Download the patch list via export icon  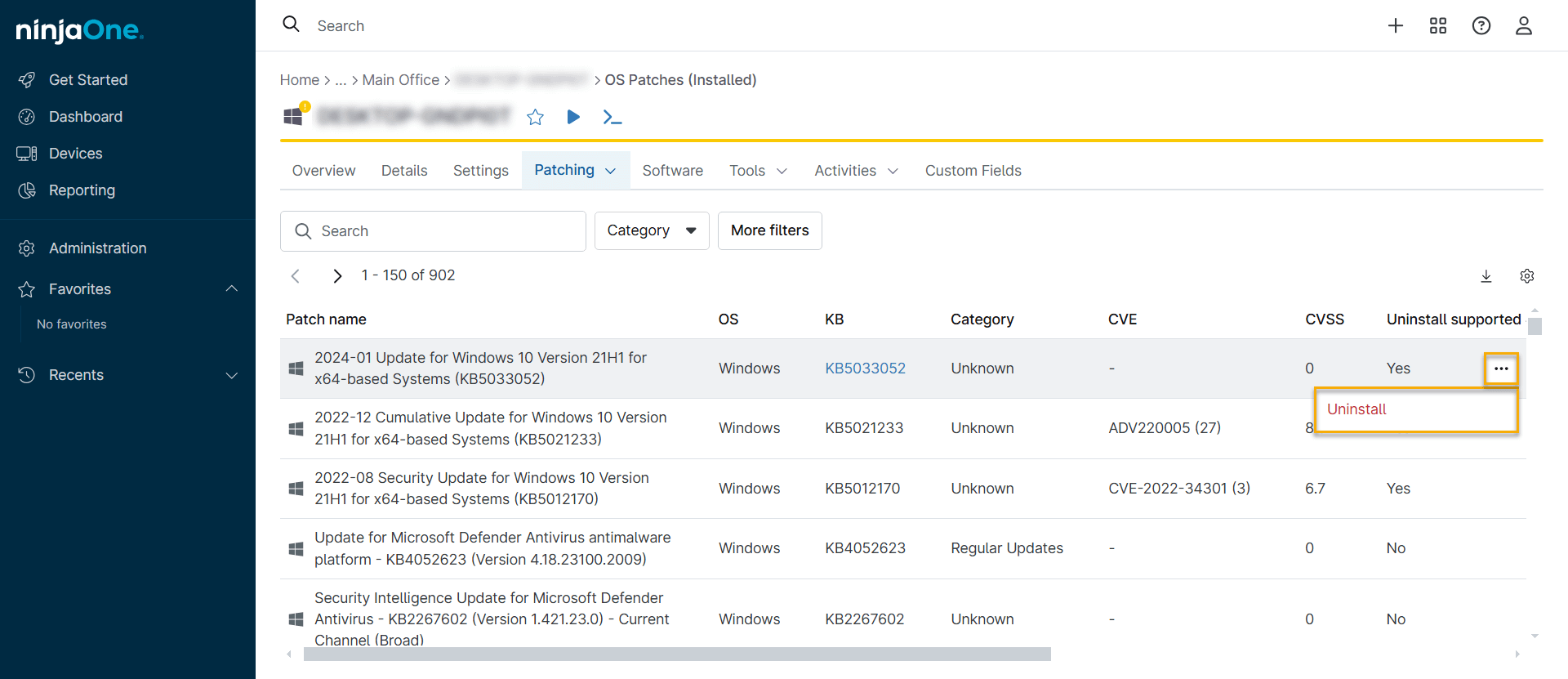pos(1486,276)
